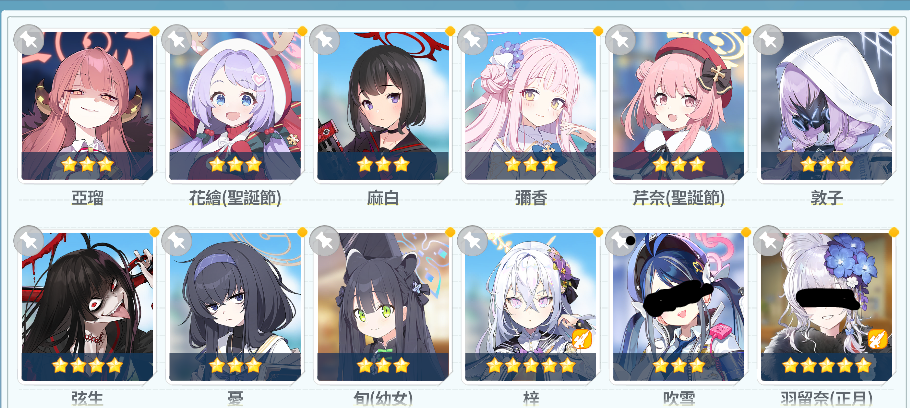Pin the 麻白 character card
Screen dimensions: 910x408
click(x=324, y=39)
